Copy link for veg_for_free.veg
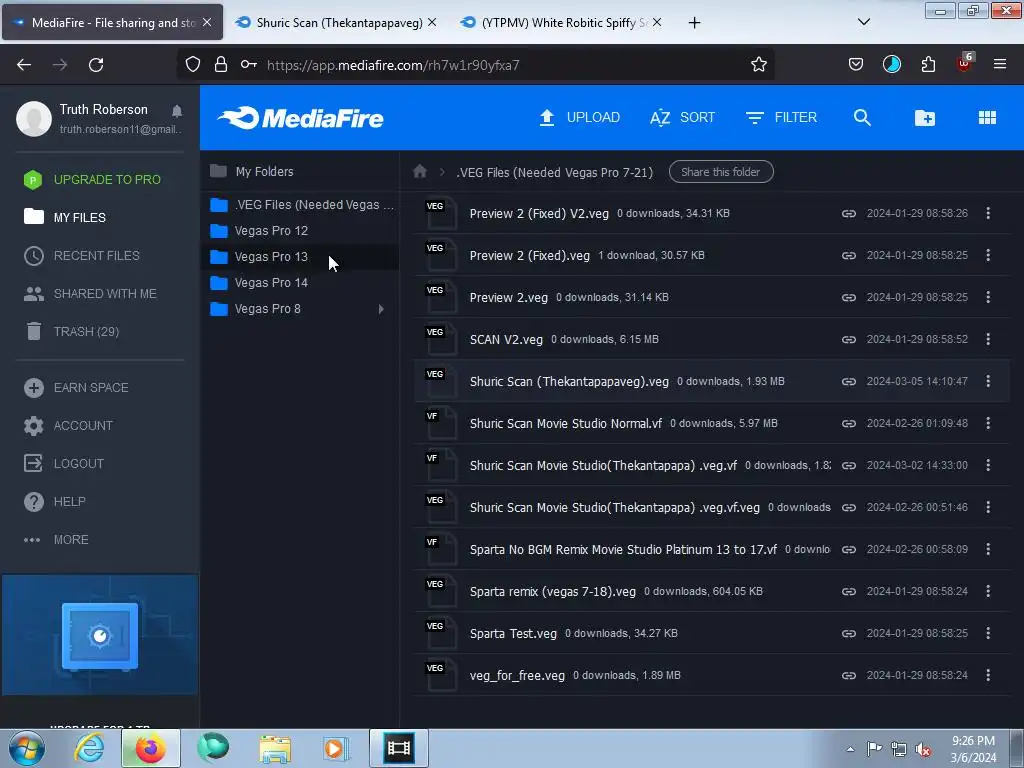 848,676
